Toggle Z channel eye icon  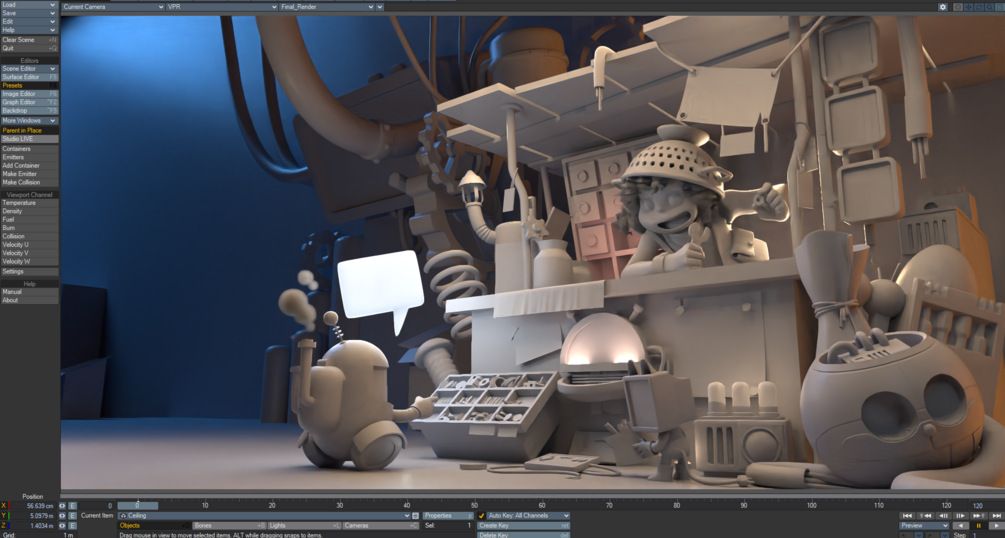(x=62, y=526)
